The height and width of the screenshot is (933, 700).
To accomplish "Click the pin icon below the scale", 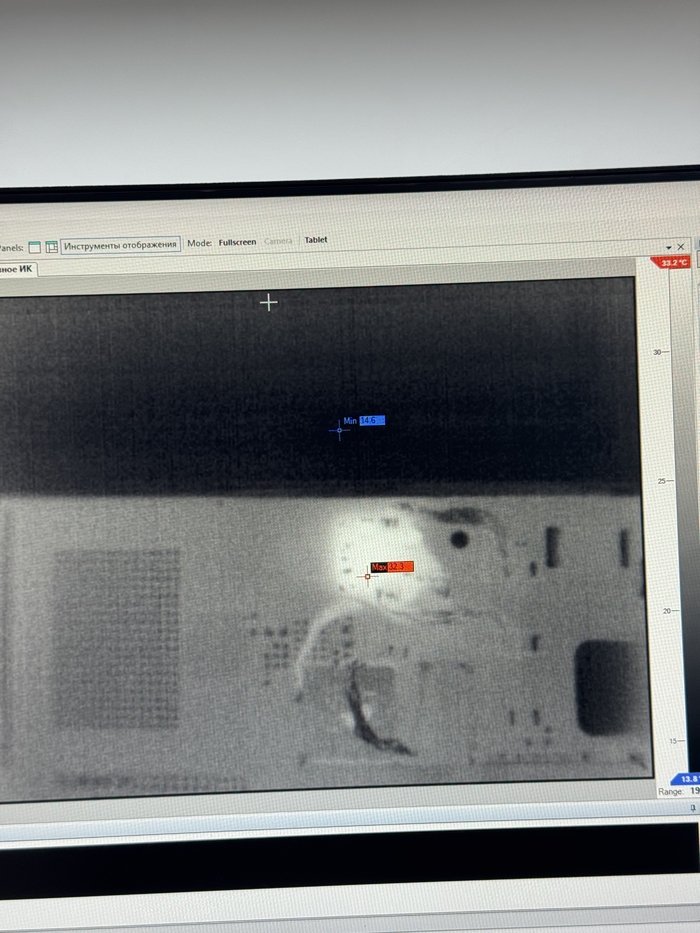I will pyautogui.click(x=693, y=805).
